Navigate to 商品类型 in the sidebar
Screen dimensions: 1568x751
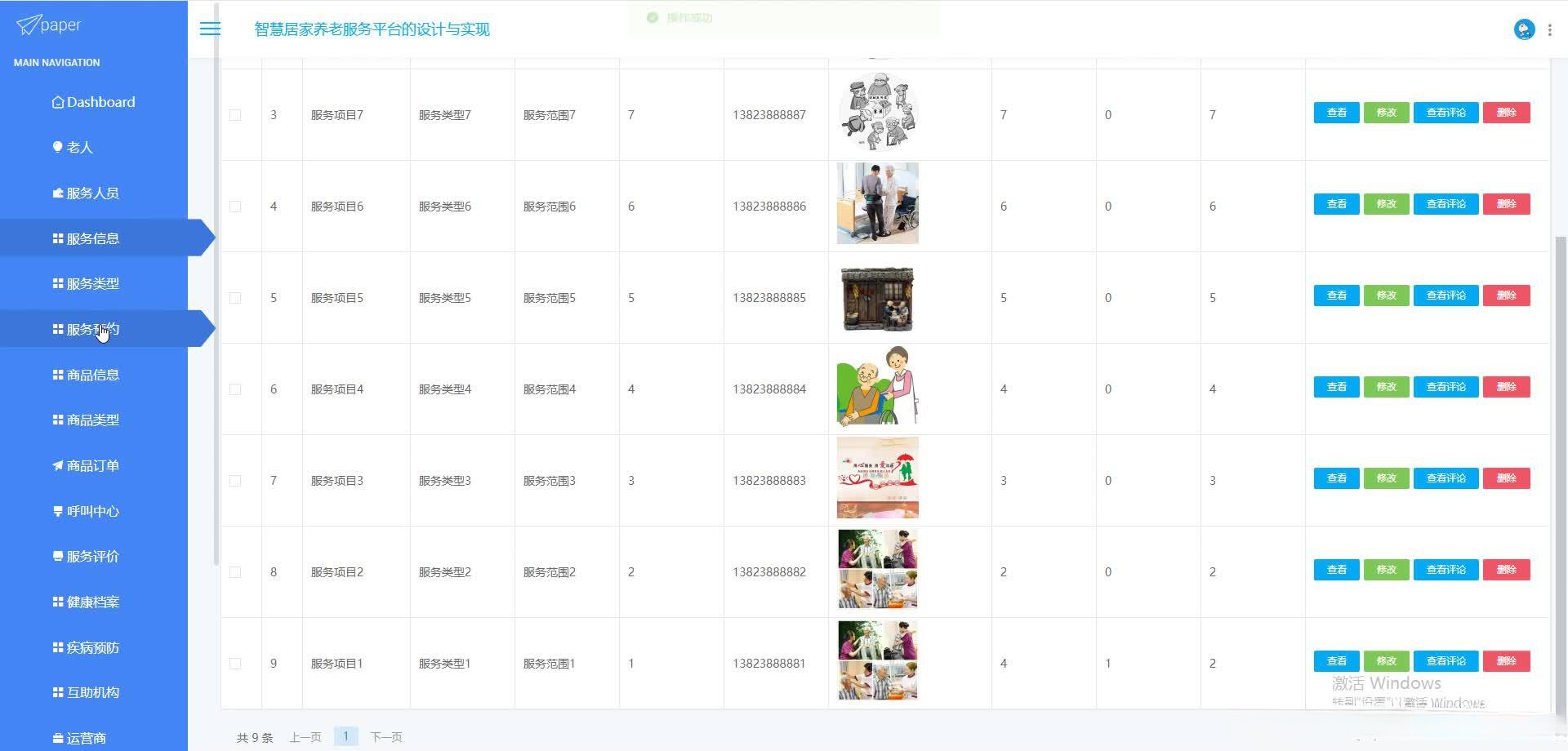(x=94, y=420)
